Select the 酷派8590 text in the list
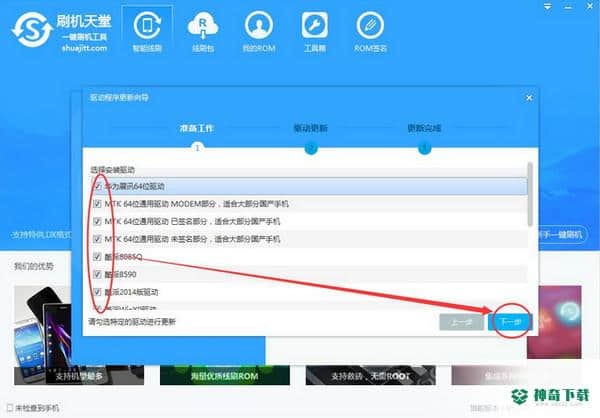The width and height of the screenshot is (600, 418). coord(121,274)
